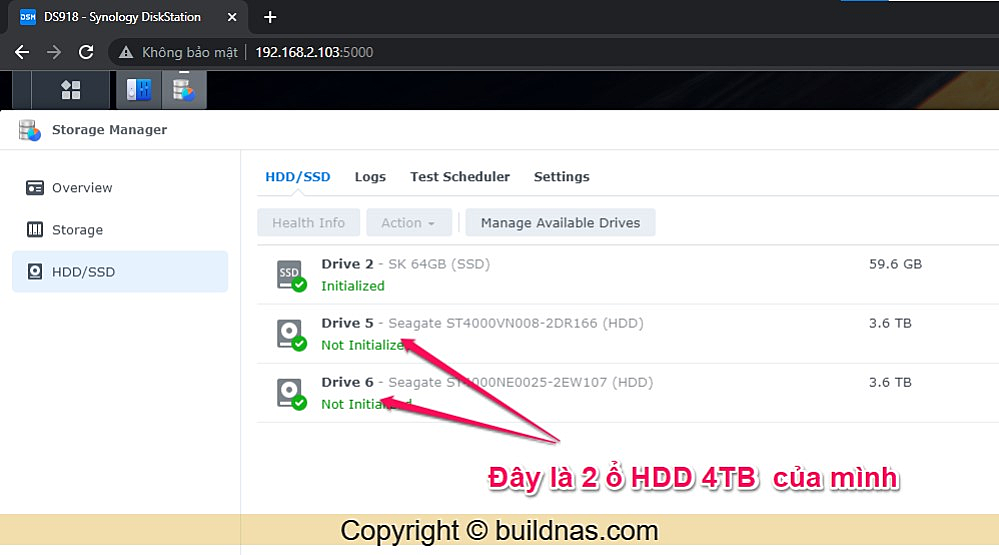The height and width of the screenshot is (555, 999).
Task: Select the Drive 2 SK 64GB row
Action: [628, 275]
